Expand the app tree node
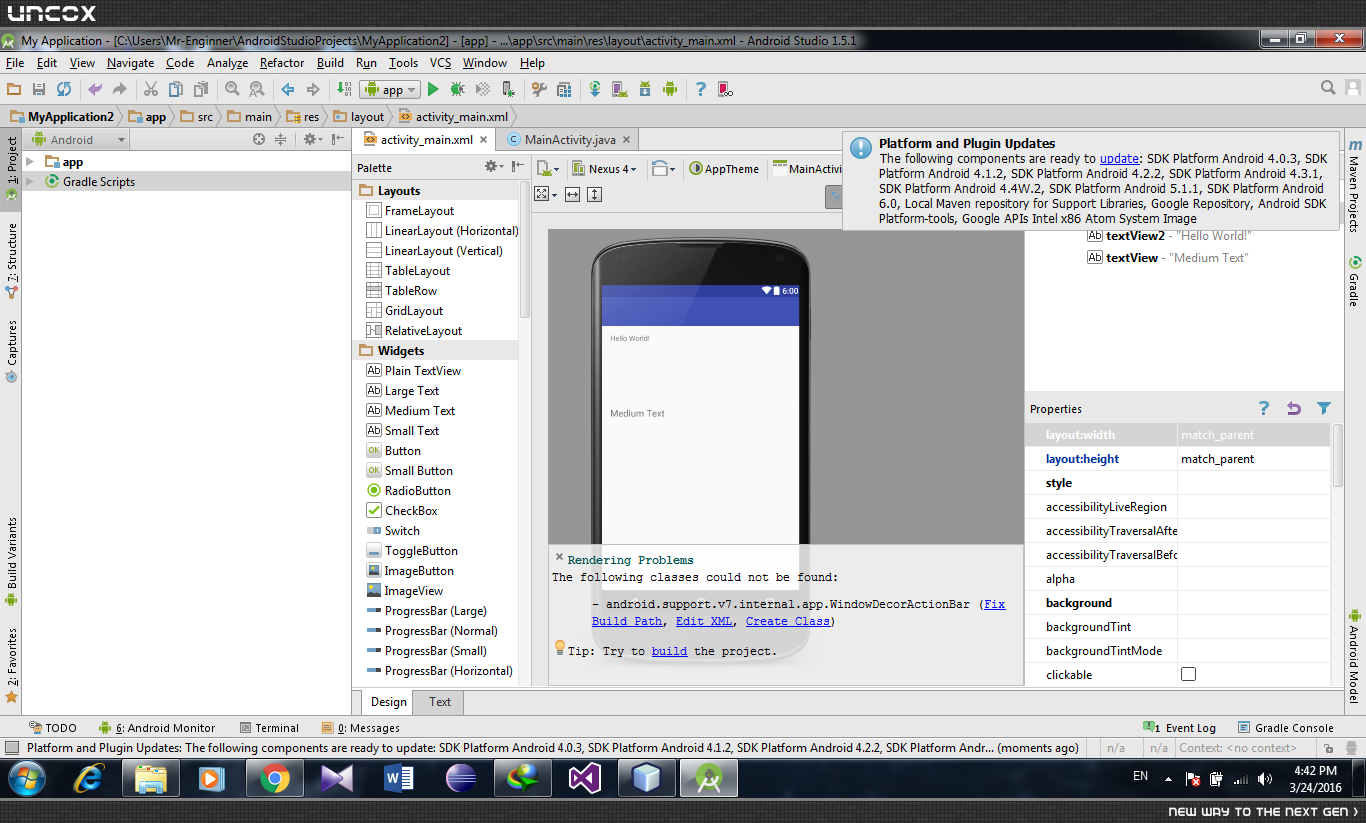This screenshot has width=1366, height=823. pyautogui.click(x=31, y=162)
